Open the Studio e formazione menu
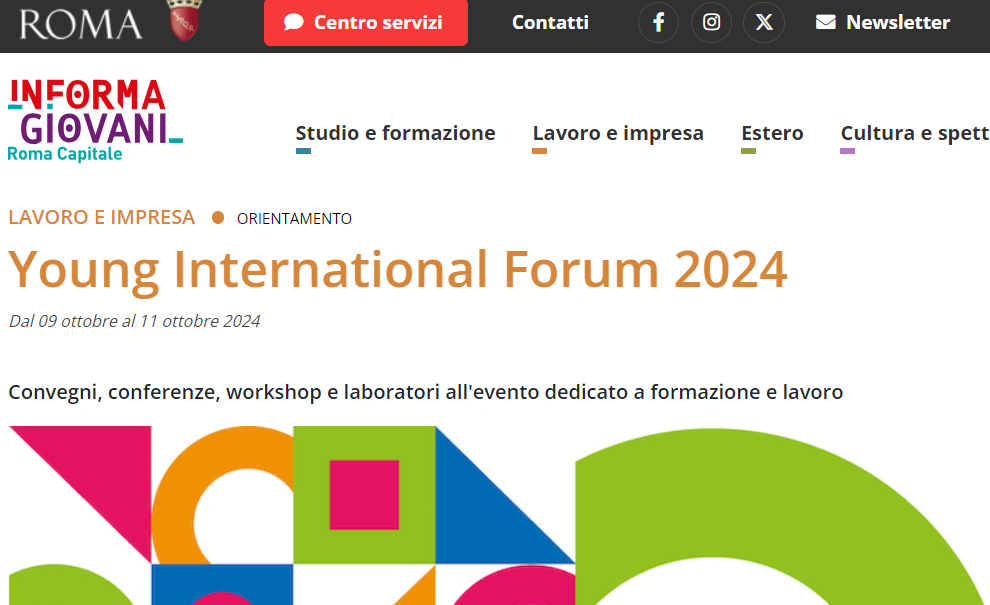The height and width of the screenshot is (605, 990). (395, 133)
